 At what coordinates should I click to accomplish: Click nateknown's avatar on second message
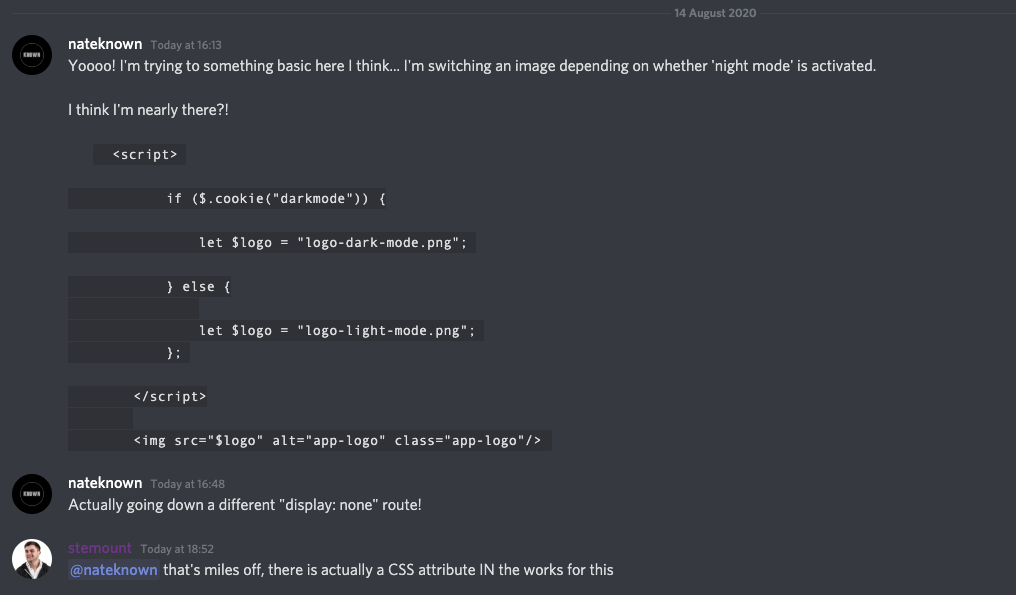[x=32, y=494]
